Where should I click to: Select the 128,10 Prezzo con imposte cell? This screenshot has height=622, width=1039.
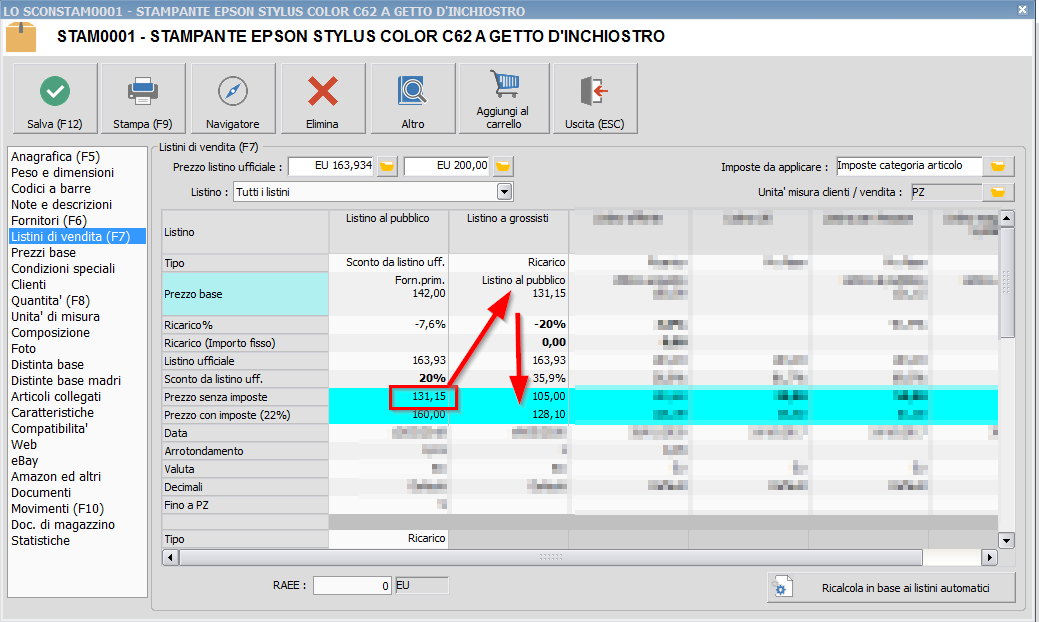pos(508,415)
